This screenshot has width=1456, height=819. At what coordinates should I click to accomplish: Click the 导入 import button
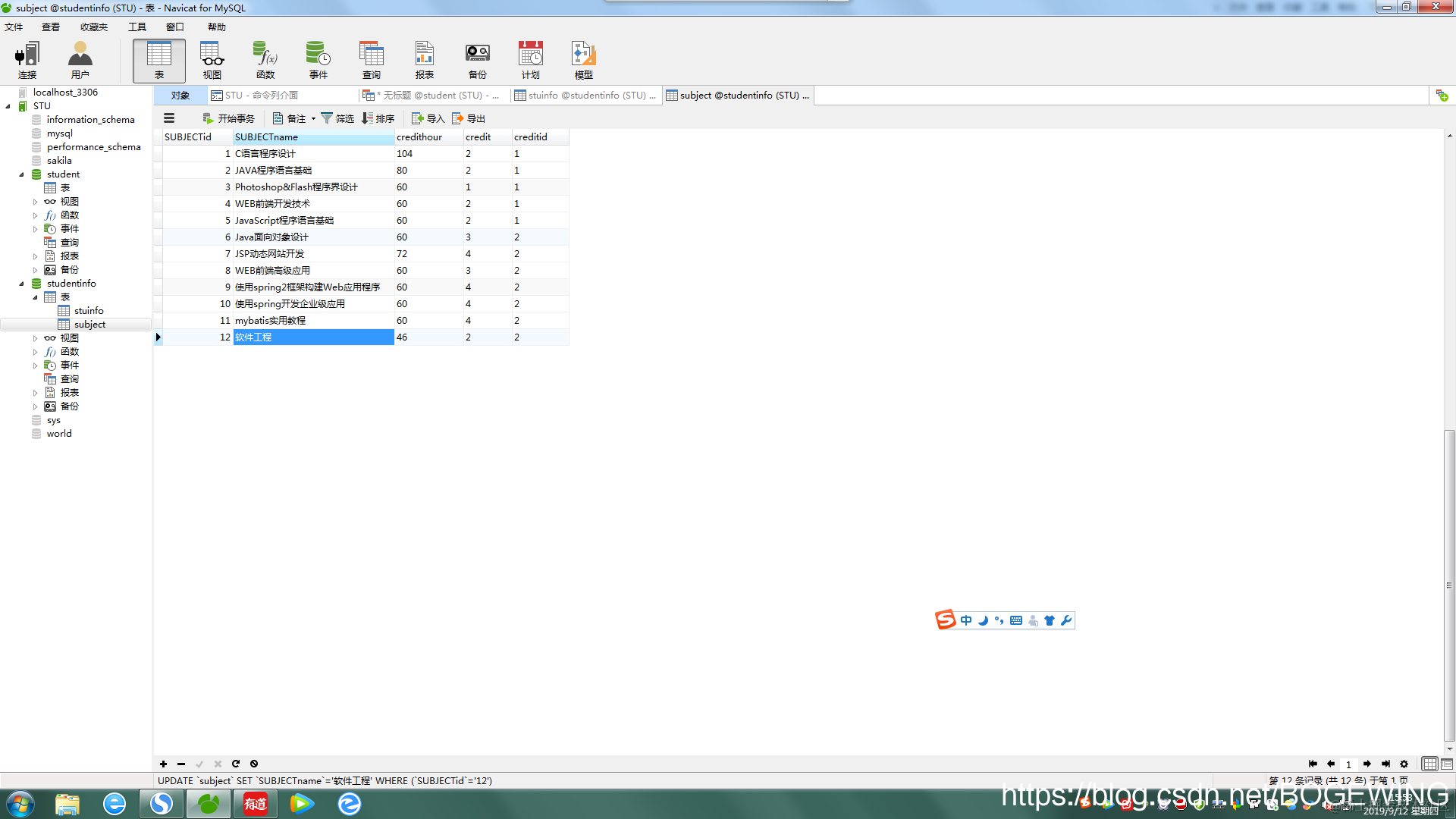pyautogui.click(x=428, y=119)
